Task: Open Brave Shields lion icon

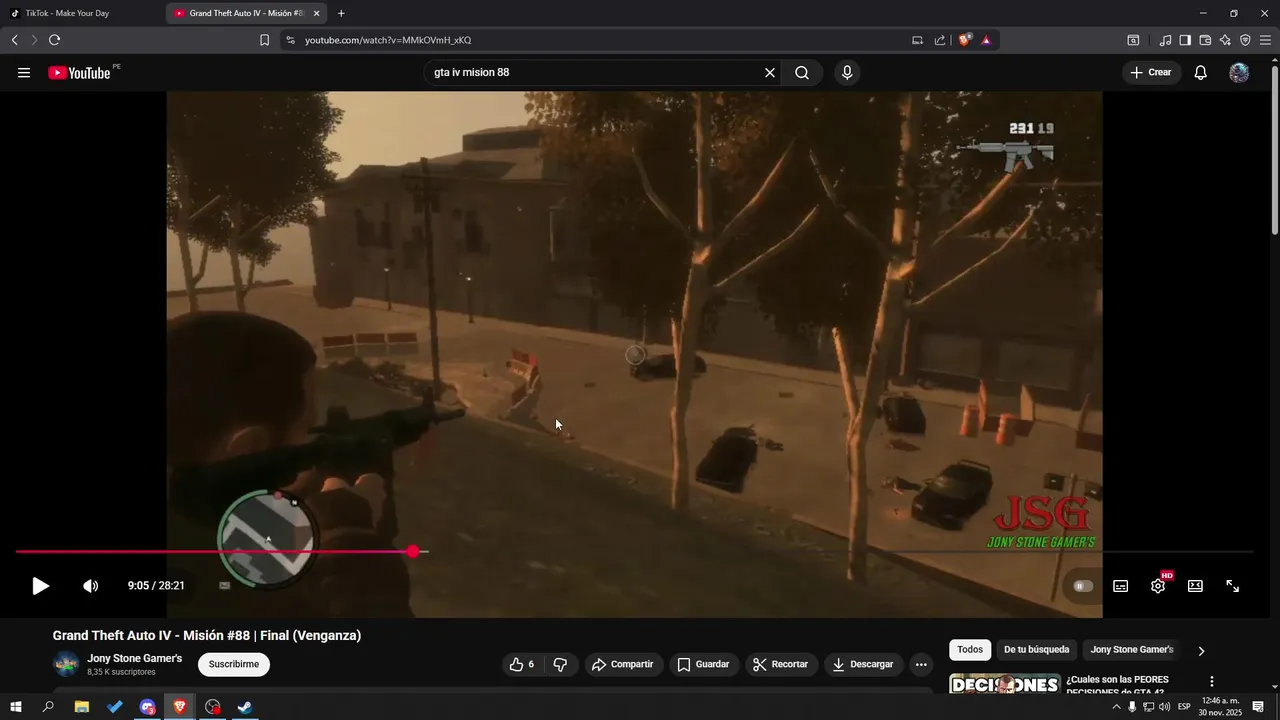Action: click(x=965, y=40)
